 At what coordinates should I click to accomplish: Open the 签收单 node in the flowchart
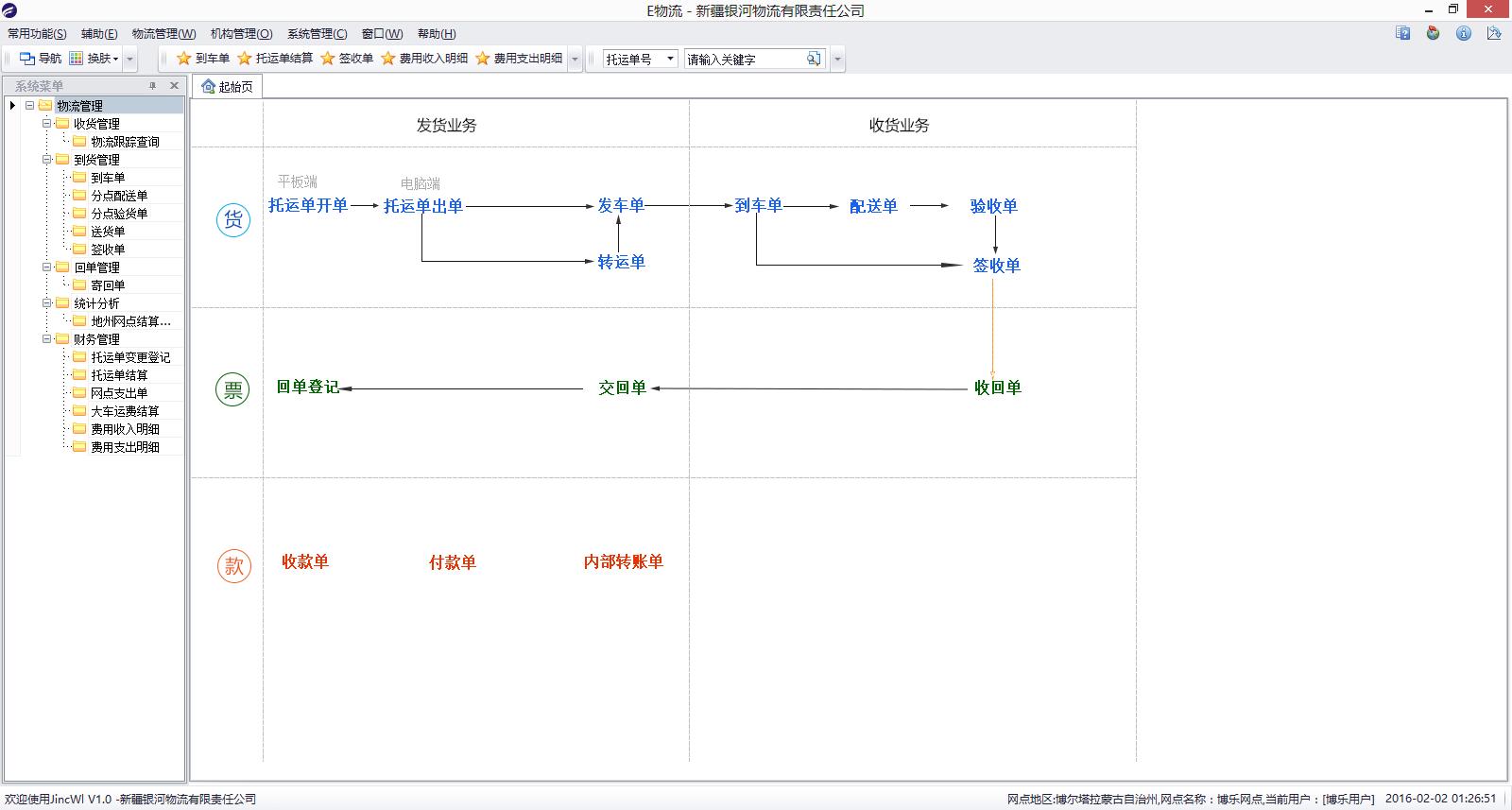coord(996,266)
